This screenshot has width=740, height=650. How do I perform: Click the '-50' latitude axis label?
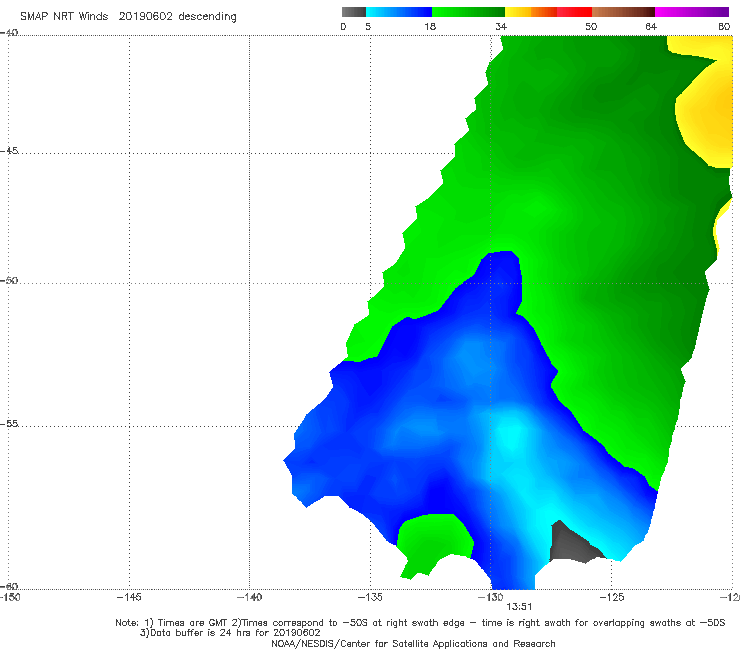[9, 280]
